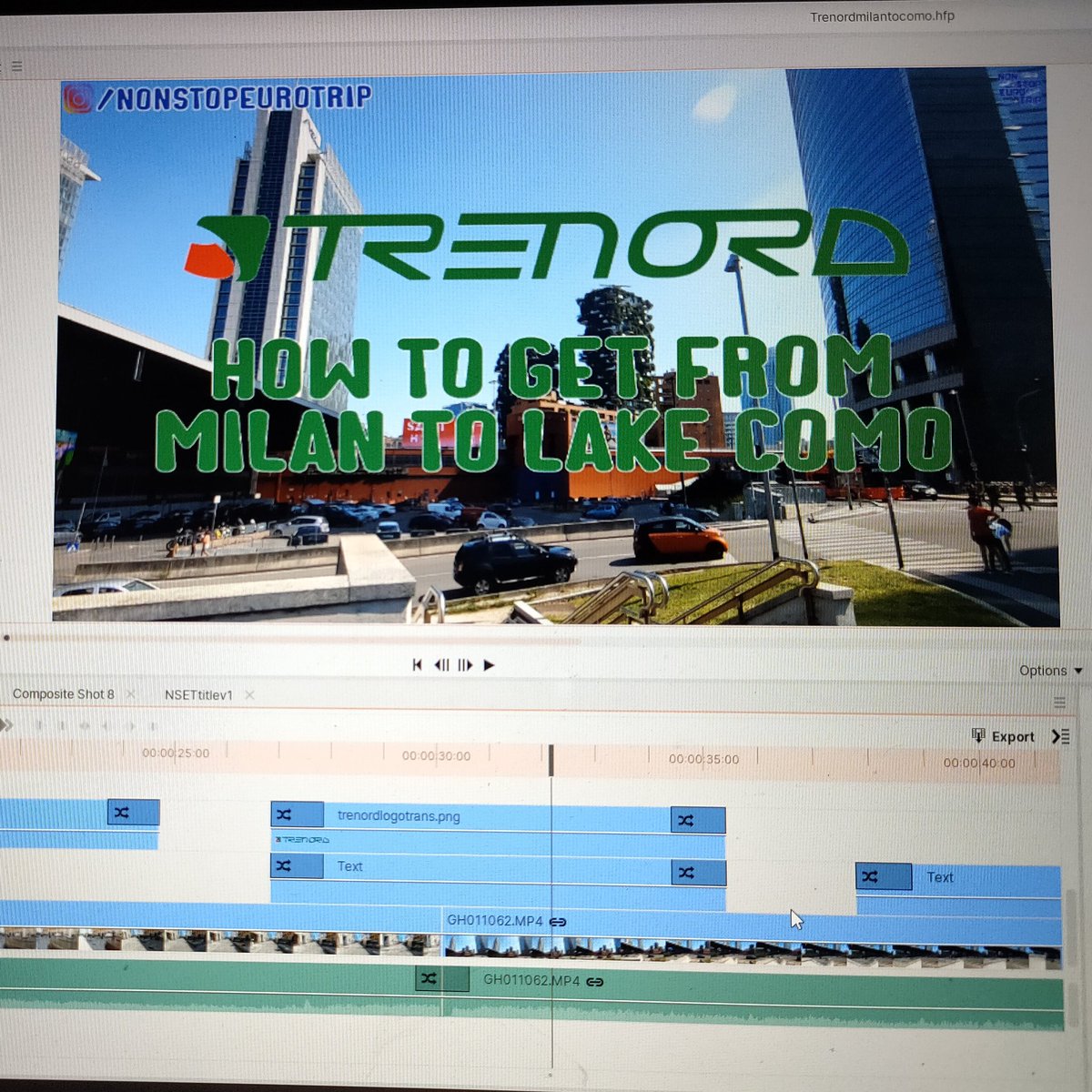Step forward one frame

[x=465, y=665]
